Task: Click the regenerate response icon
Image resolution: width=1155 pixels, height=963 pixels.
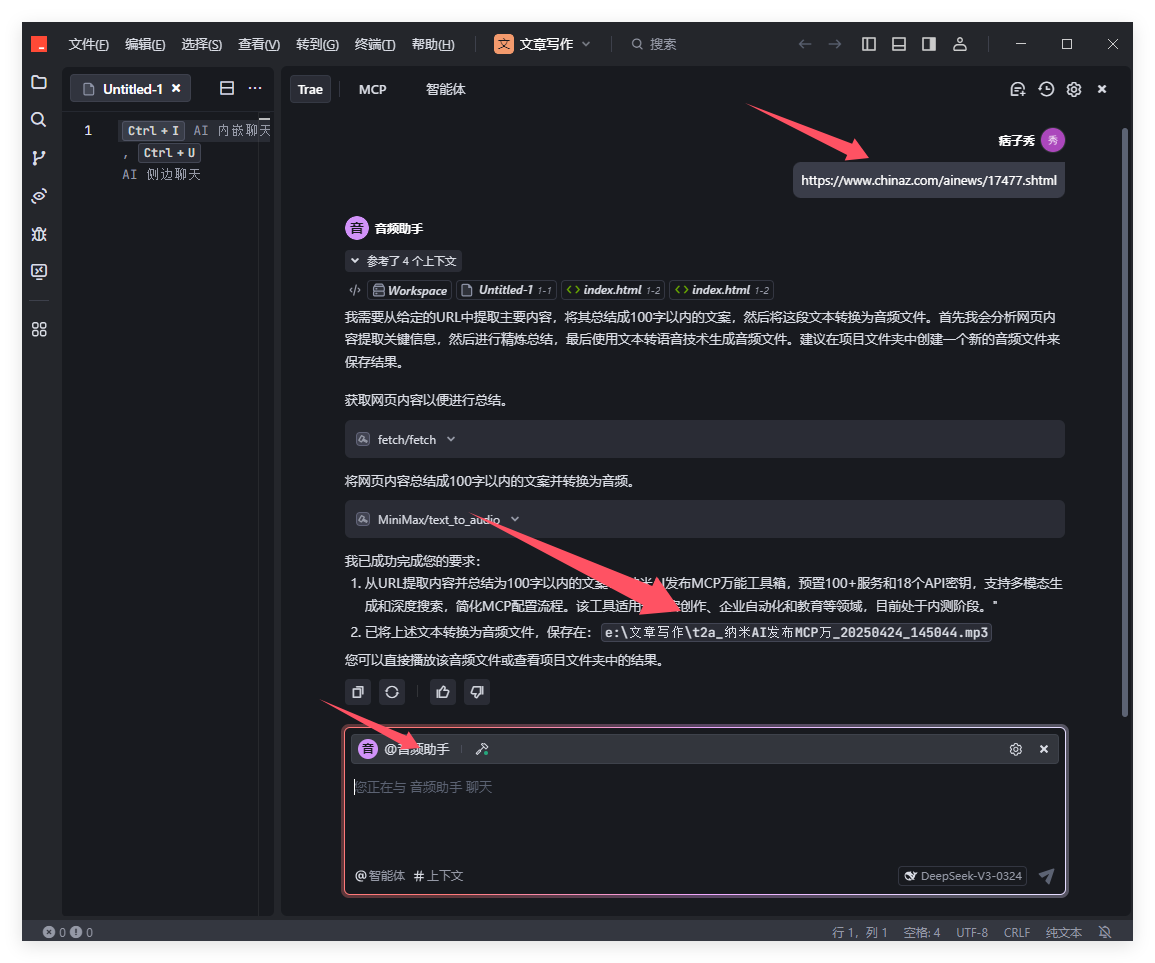Action: click(392, 692)
